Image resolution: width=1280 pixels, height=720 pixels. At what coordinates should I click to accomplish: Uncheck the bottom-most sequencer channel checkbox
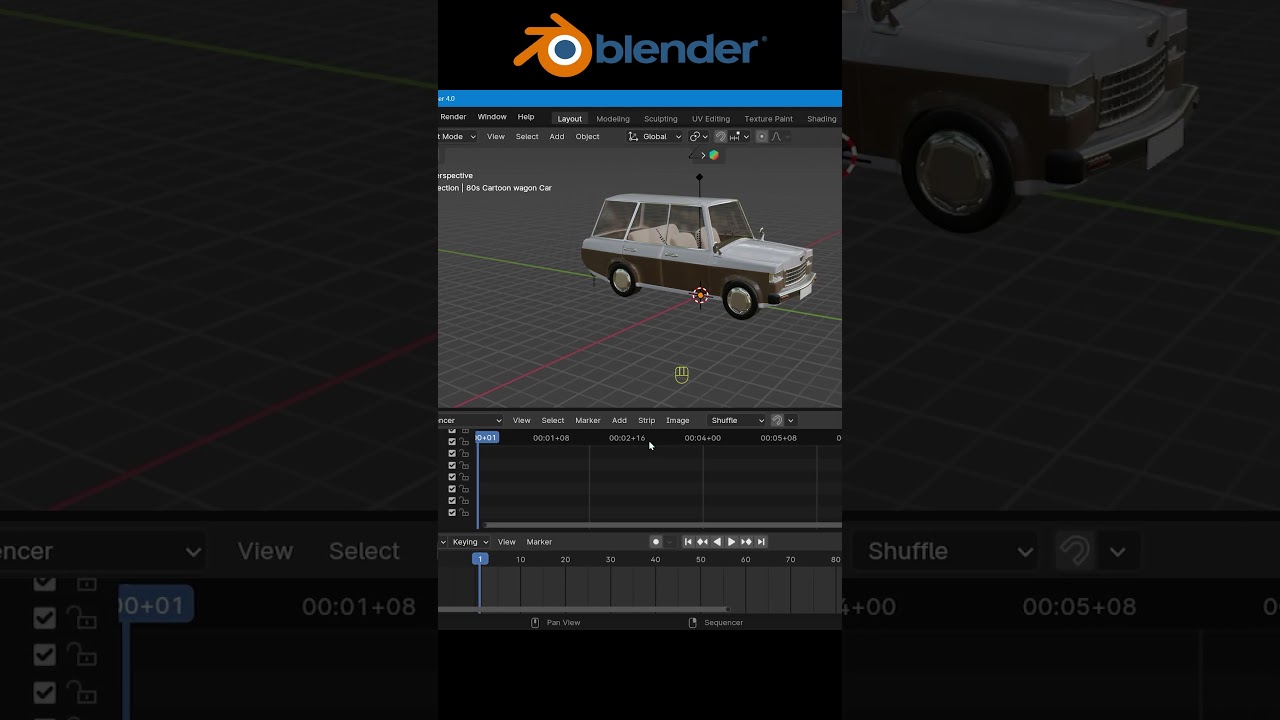tap(452, 513)
